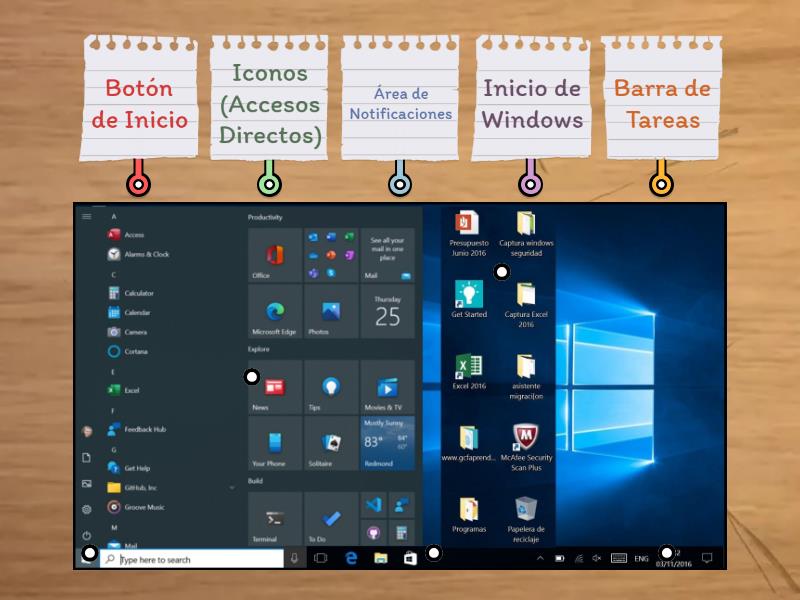Open the Photos tile

click(331, 311)
